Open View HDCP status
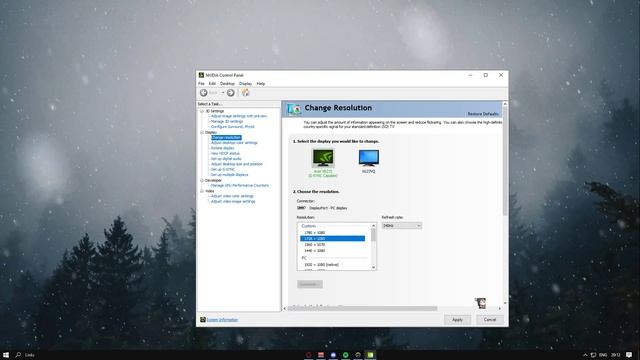 [225, 153]
